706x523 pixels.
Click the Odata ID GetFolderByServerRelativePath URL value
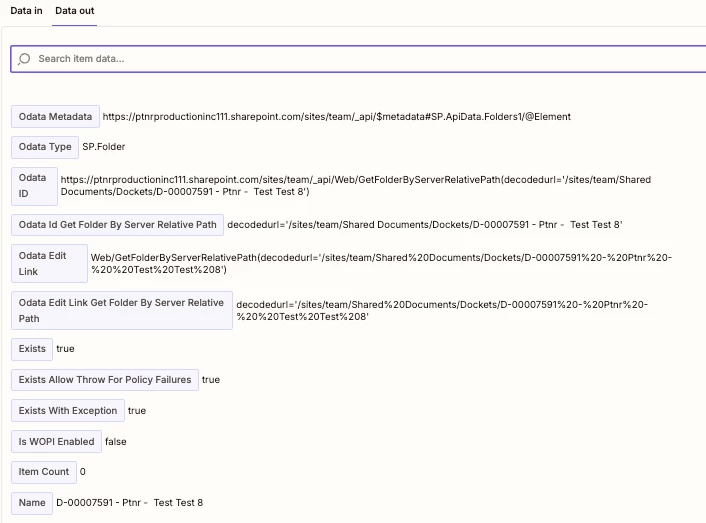pyautogui.click(x=356, y=185)
